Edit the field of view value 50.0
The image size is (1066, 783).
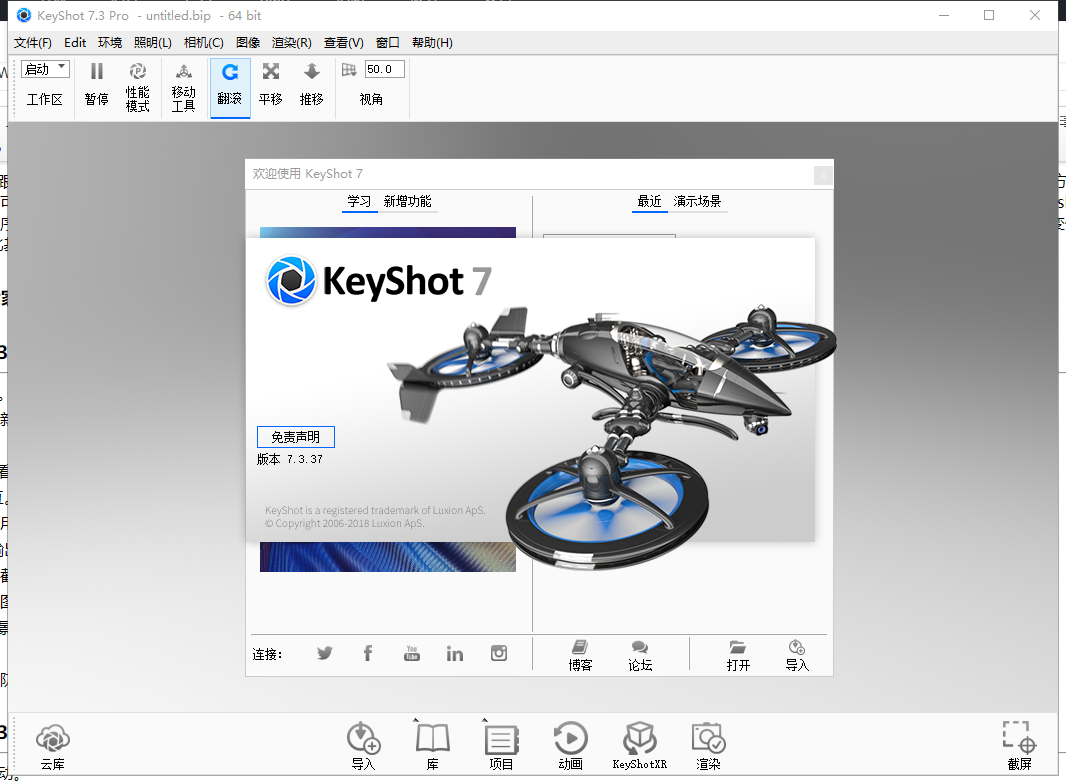(385, 69)
